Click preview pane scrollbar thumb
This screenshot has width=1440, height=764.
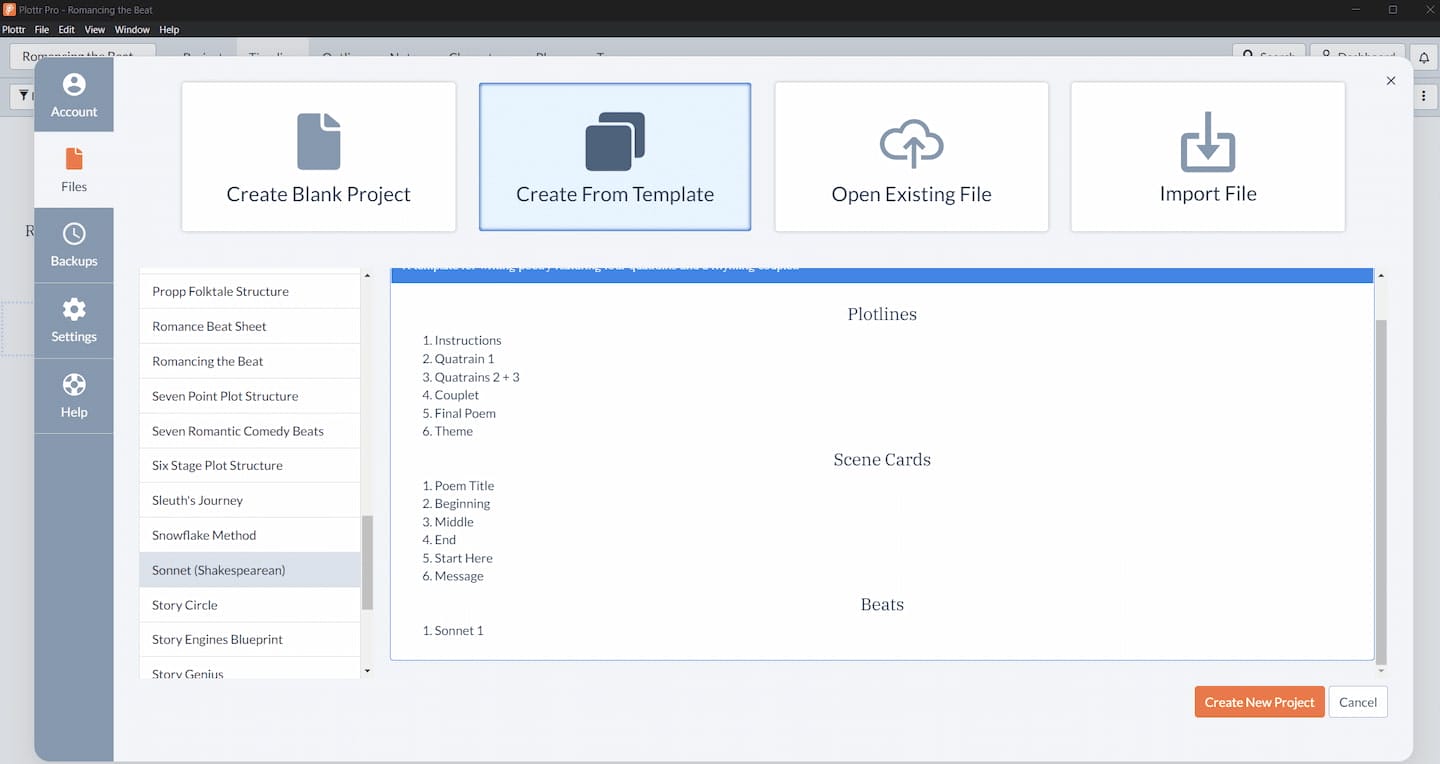pos(1382,492)
